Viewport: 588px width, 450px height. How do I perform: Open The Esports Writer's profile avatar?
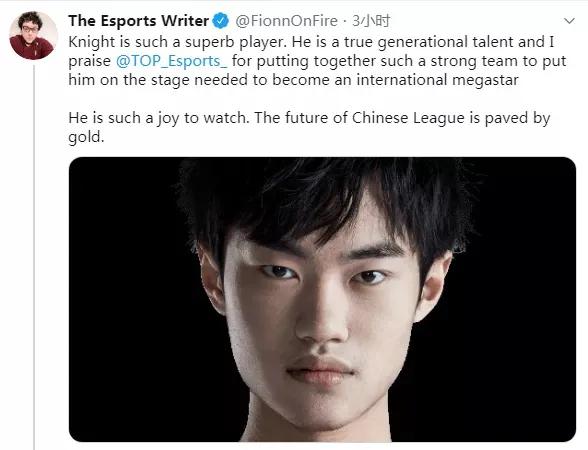[x=33, y=35]
